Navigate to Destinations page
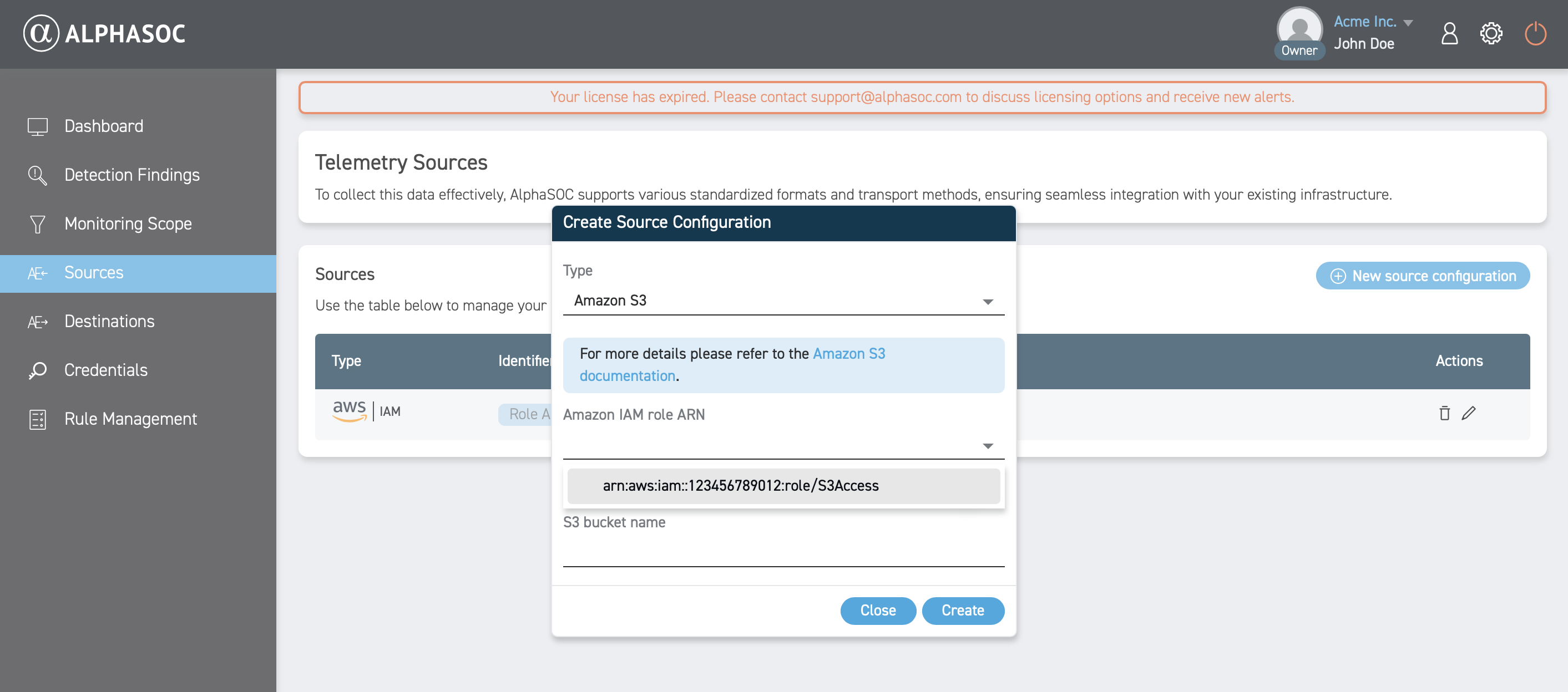 pyautogui.click(x=109, y=321)
